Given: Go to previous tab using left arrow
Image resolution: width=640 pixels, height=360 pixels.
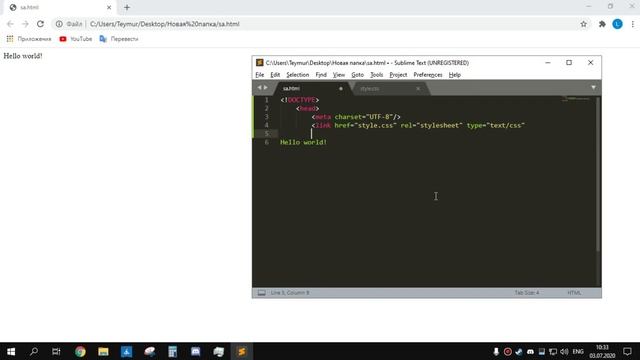Looking at the screenshot, I should click(259, 87).
